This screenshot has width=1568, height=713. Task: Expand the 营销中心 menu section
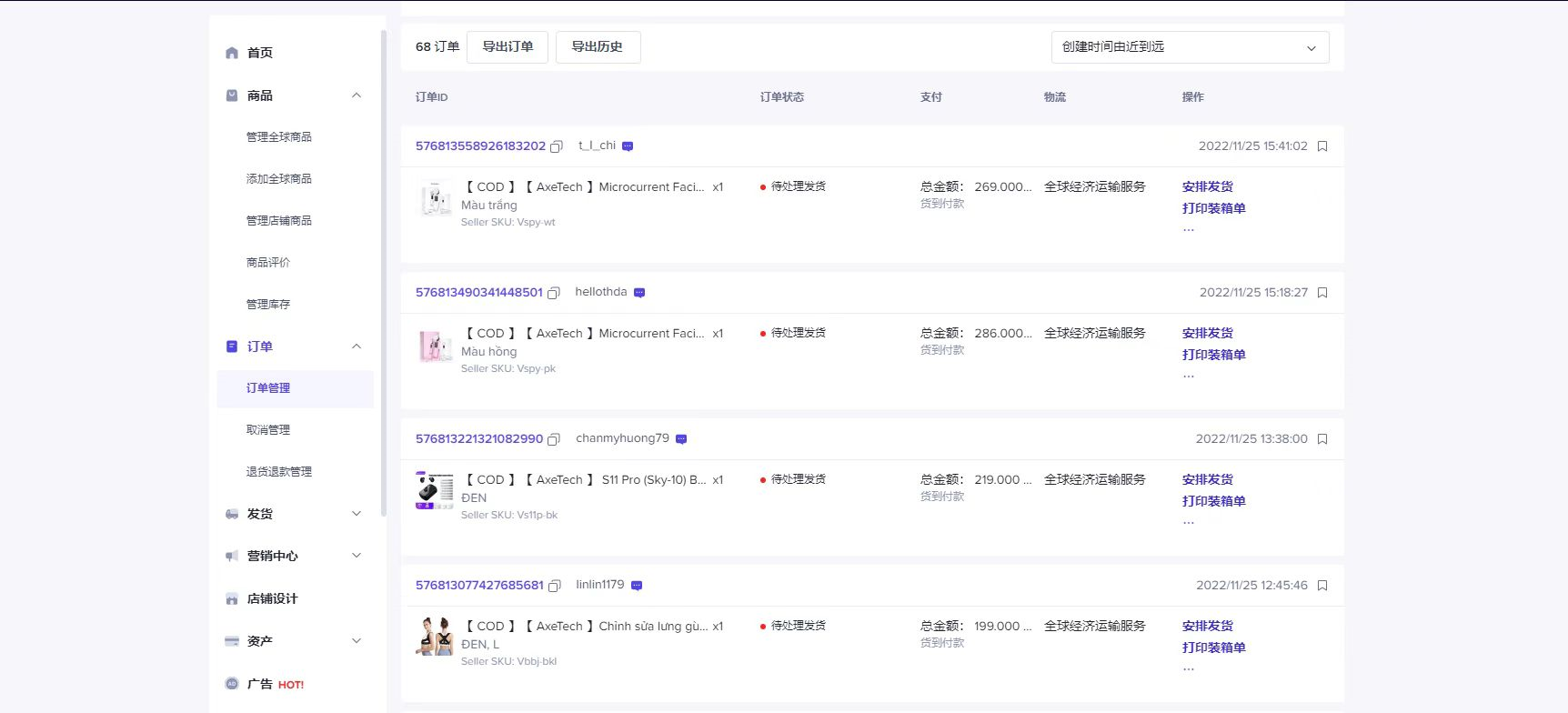click(x=357, y=556)
